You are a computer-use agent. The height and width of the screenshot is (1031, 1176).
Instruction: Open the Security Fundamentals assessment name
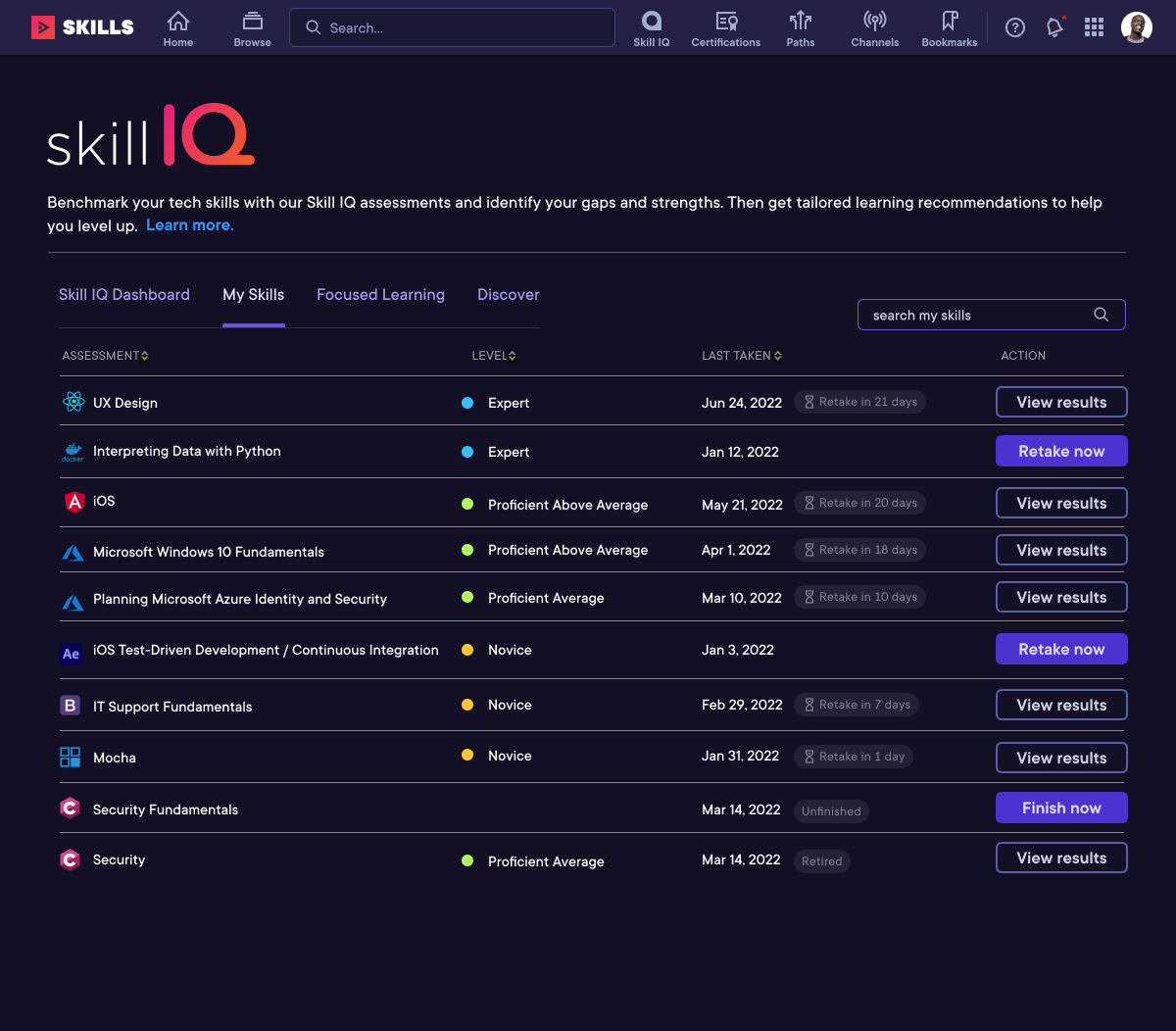tap(166, 810)
